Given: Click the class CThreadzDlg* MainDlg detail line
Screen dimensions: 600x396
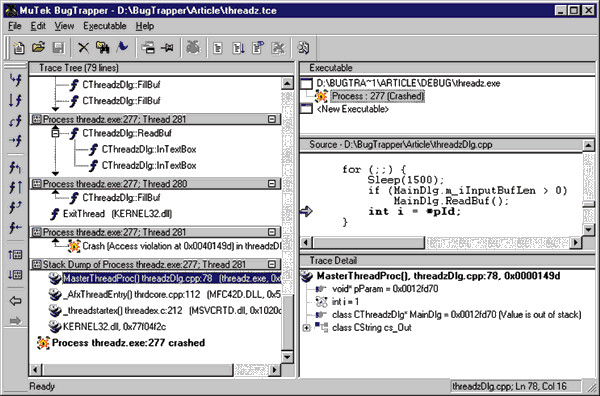Looking at the screenshot, I should tap(457, 315).
